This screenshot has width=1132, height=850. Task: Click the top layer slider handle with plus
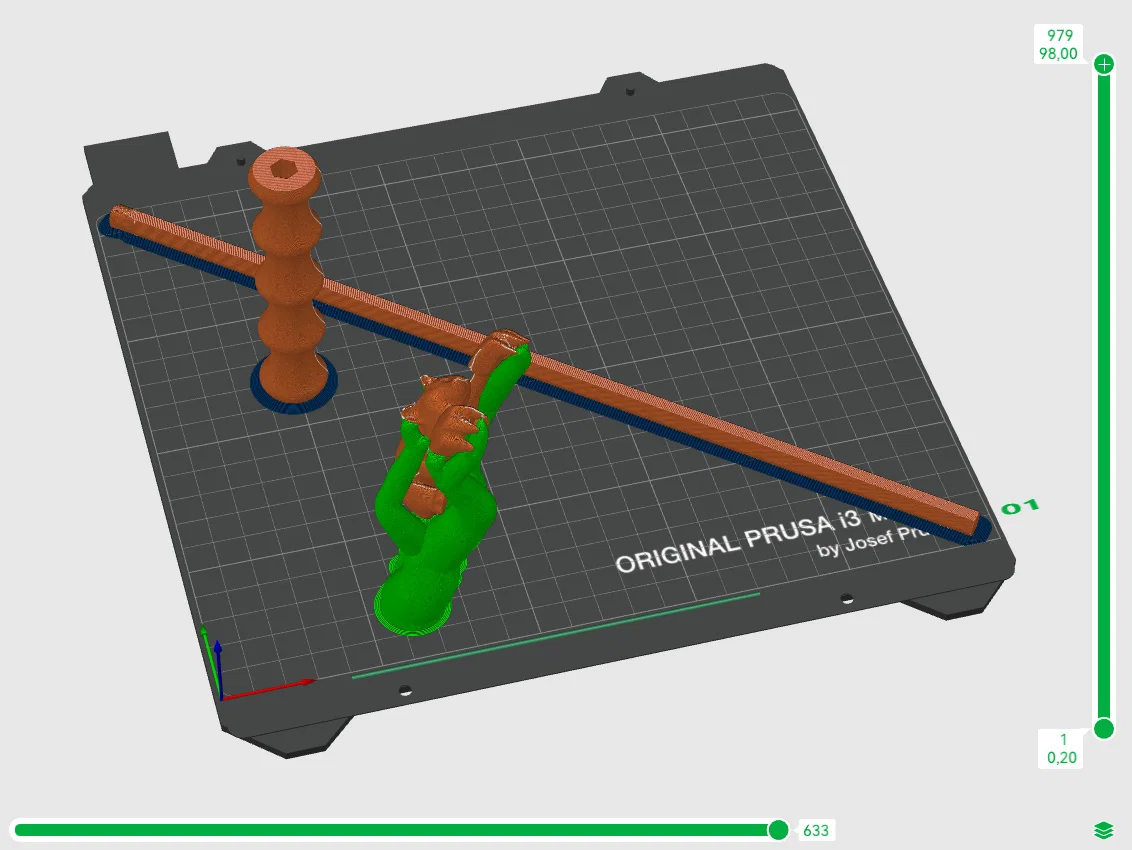coord(1104,64)
